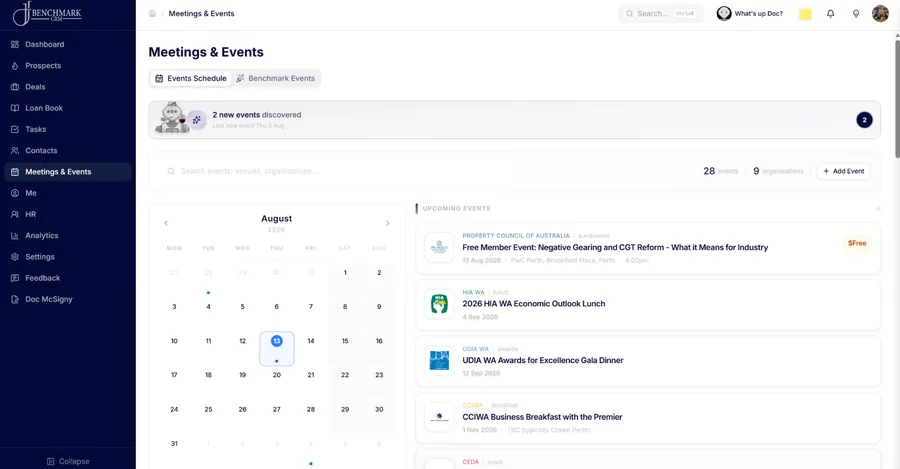Click the 28 events counter

click(721, 171)
